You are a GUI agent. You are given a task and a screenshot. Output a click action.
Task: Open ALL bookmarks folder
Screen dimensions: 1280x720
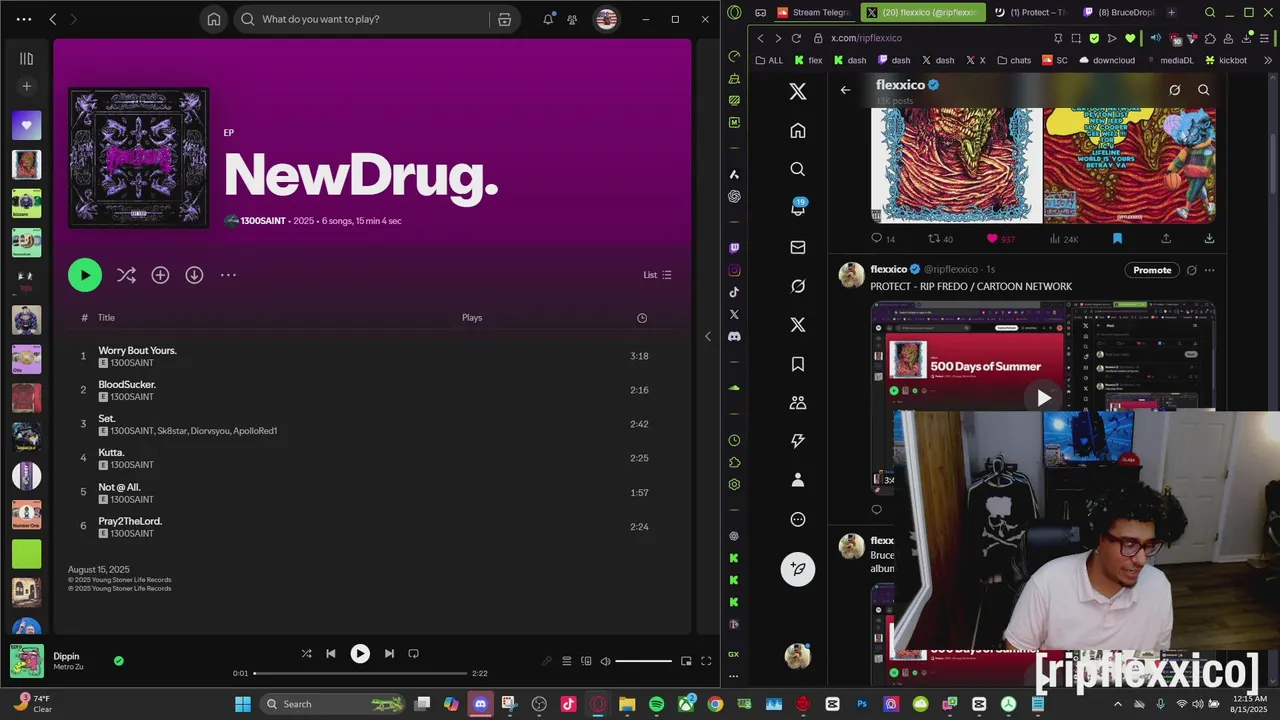(769, 60)
